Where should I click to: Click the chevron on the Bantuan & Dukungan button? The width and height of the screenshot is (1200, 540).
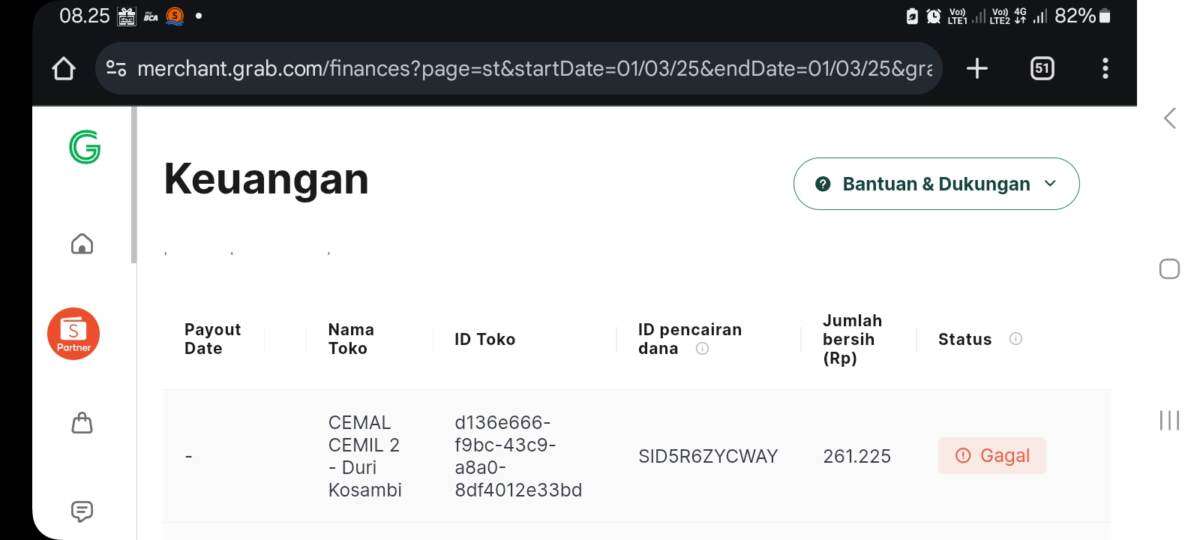click(1050, 184)
